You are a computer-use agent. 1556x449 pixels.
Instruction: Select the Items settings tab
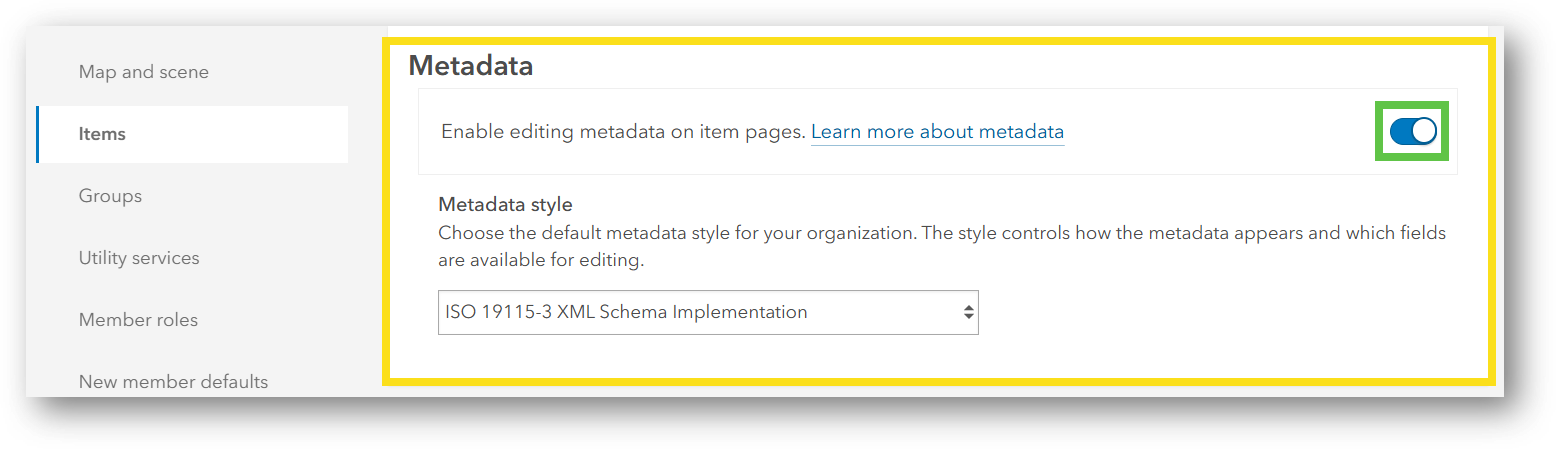[102, 134]
